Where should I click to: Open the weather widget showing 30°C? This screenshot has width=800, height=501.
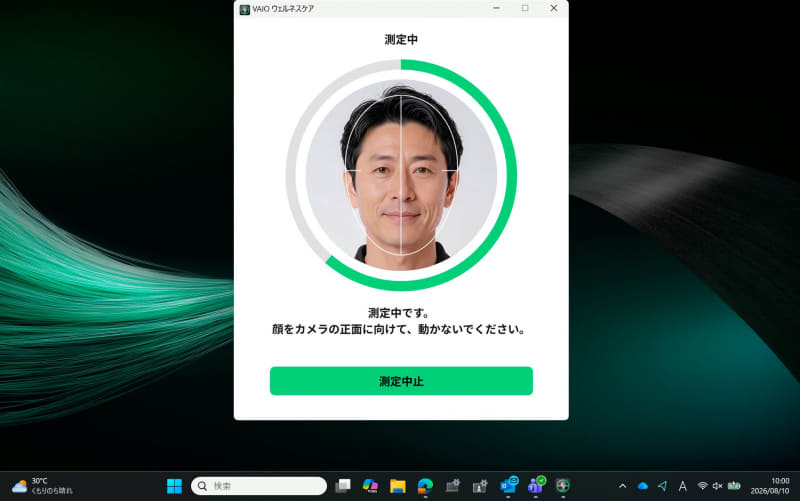click(x=42, y=486)
